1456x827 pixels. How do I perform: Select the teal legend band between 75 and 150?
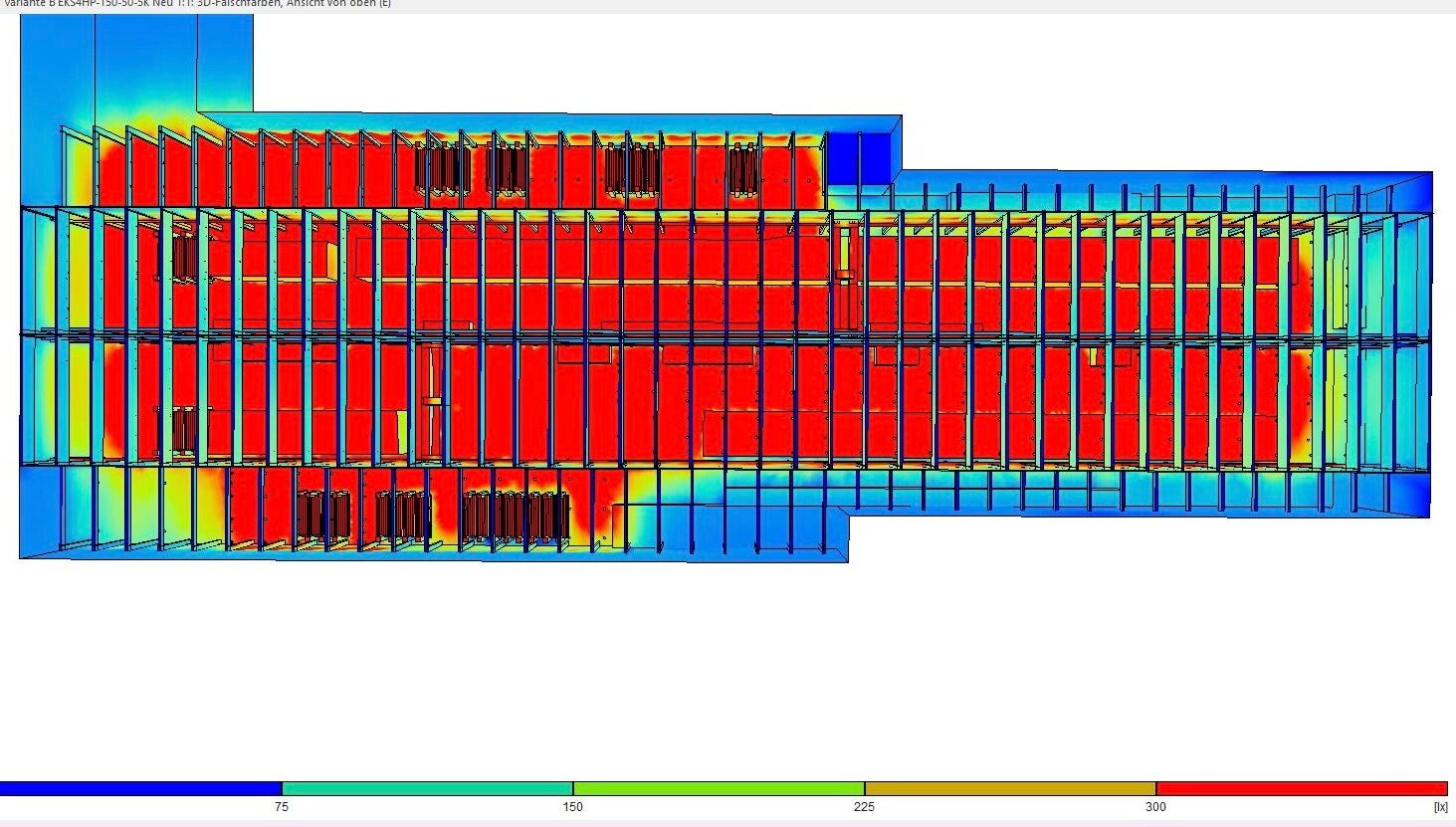[x=427, y=789]
